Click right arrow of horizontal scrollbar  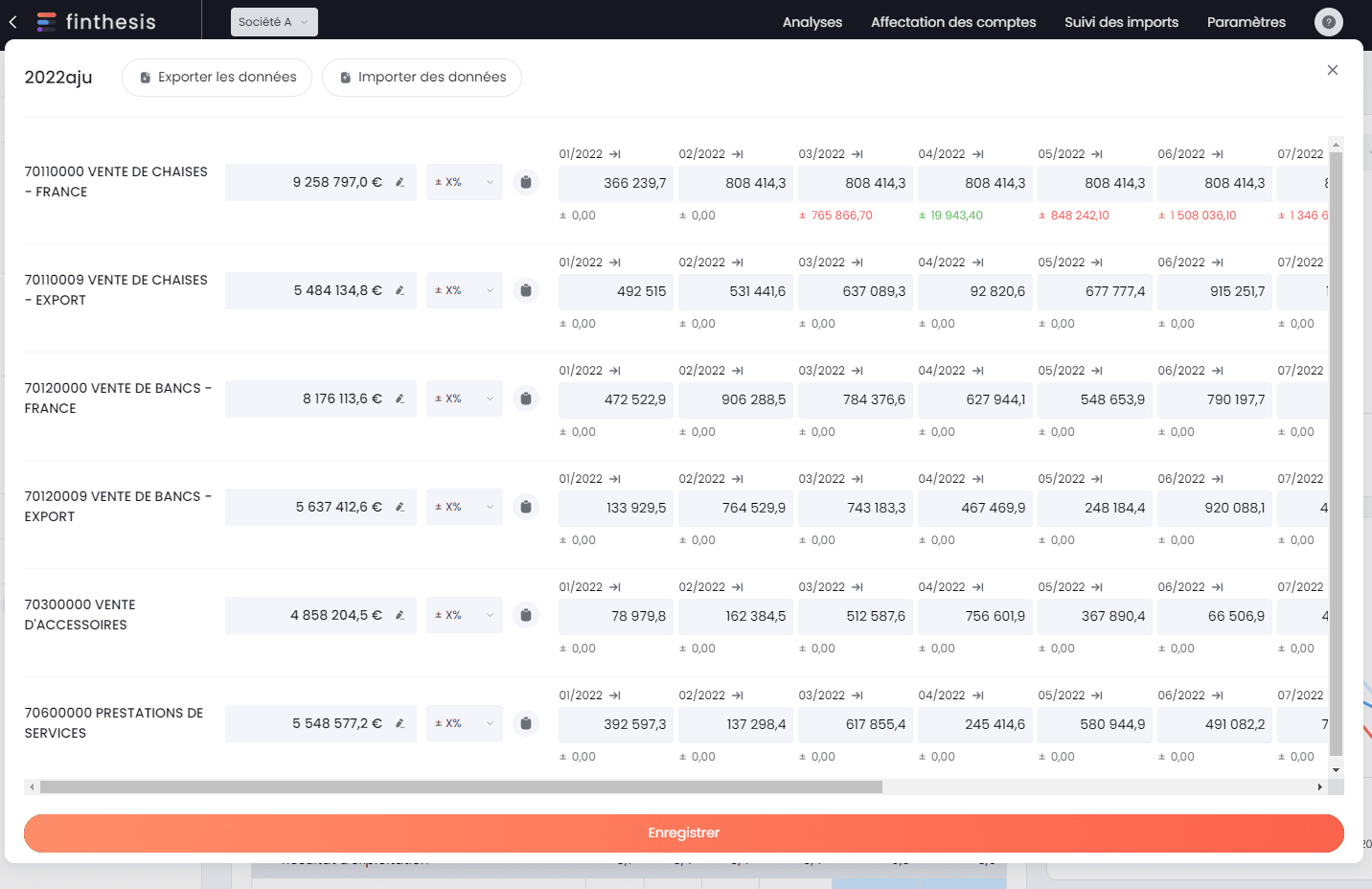coord(1320,787)
